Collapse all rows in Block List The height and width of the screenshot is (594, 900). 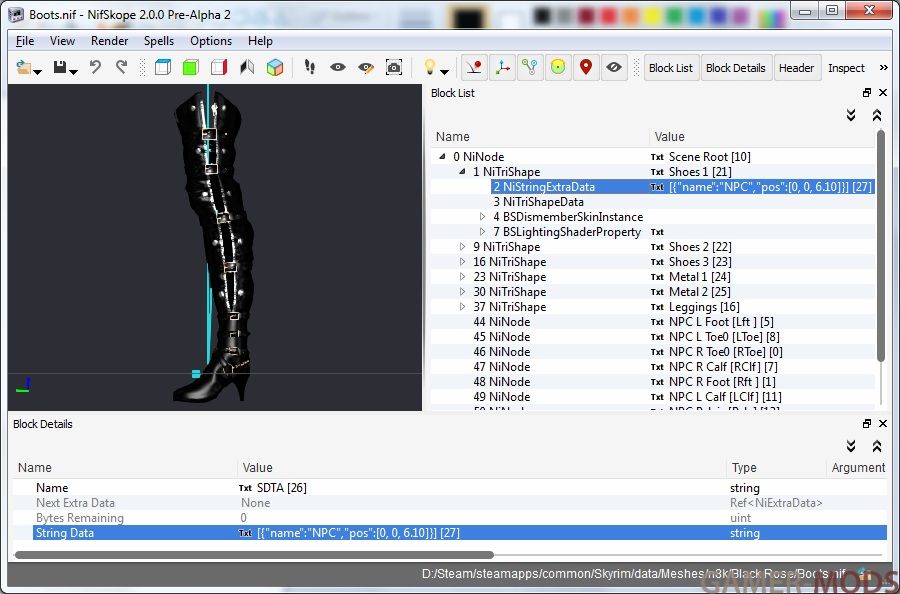click(x=877, y=115)
